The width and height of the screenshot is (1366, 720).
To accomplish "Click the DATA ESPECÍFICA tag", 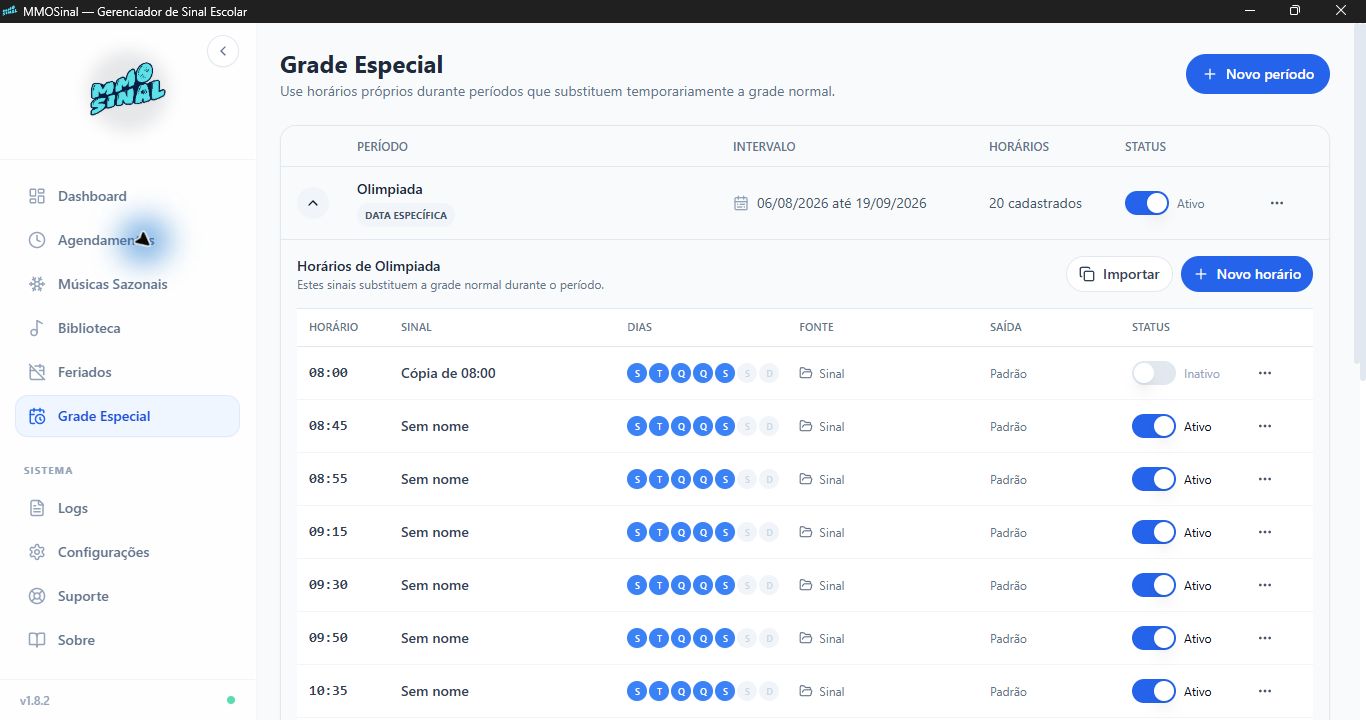I will [405, 215].
